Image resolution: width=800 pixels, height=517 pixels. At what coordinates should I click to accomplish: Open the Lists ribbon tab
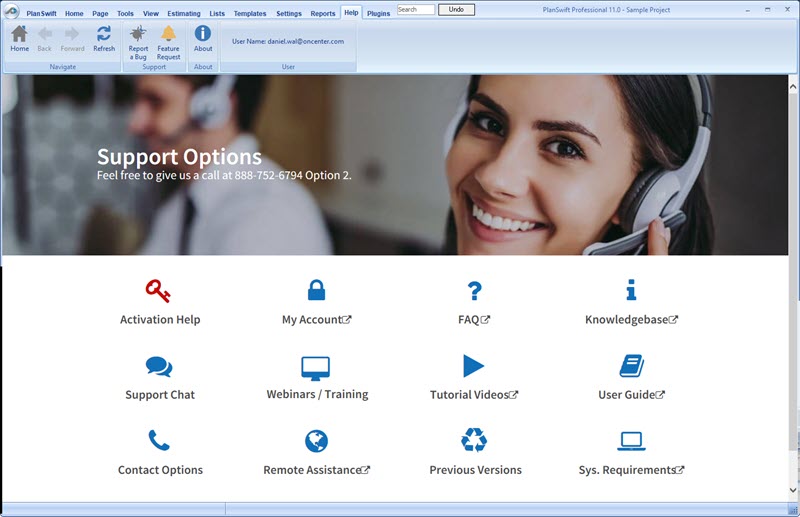point(217,14)
